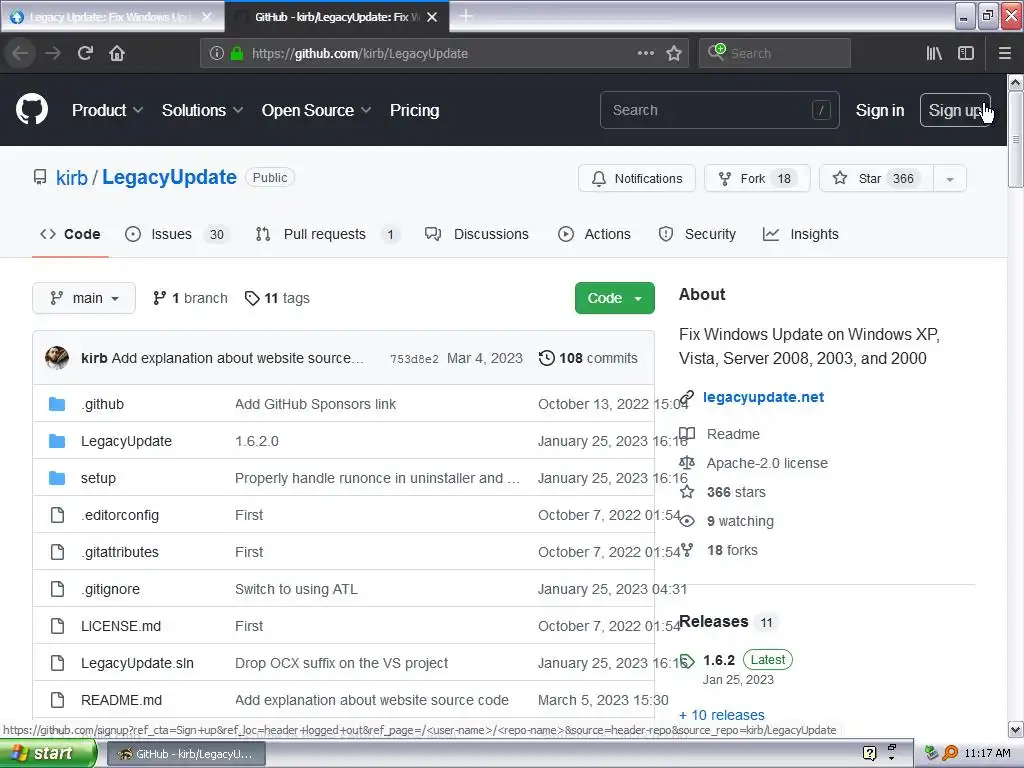Open the legacyupdate.net link
The height and width of the screenshot is (768, 1024).
coord(763,397)
